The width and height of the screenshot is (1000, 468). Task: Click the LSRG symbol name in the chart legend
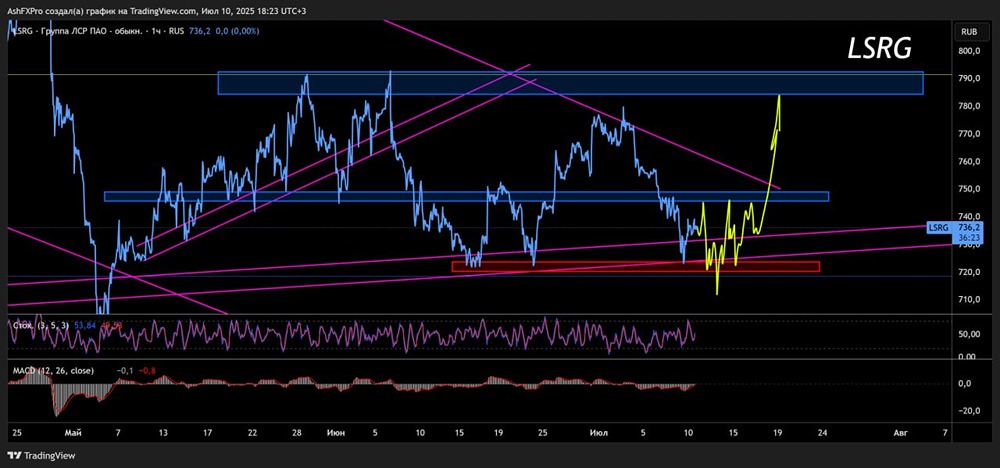[21, 31]
